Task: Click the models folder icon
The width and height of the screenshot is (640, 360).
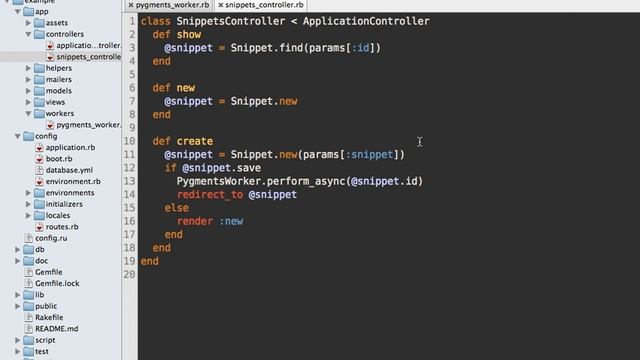Action: pyautogui.click(x=39, y=91)
